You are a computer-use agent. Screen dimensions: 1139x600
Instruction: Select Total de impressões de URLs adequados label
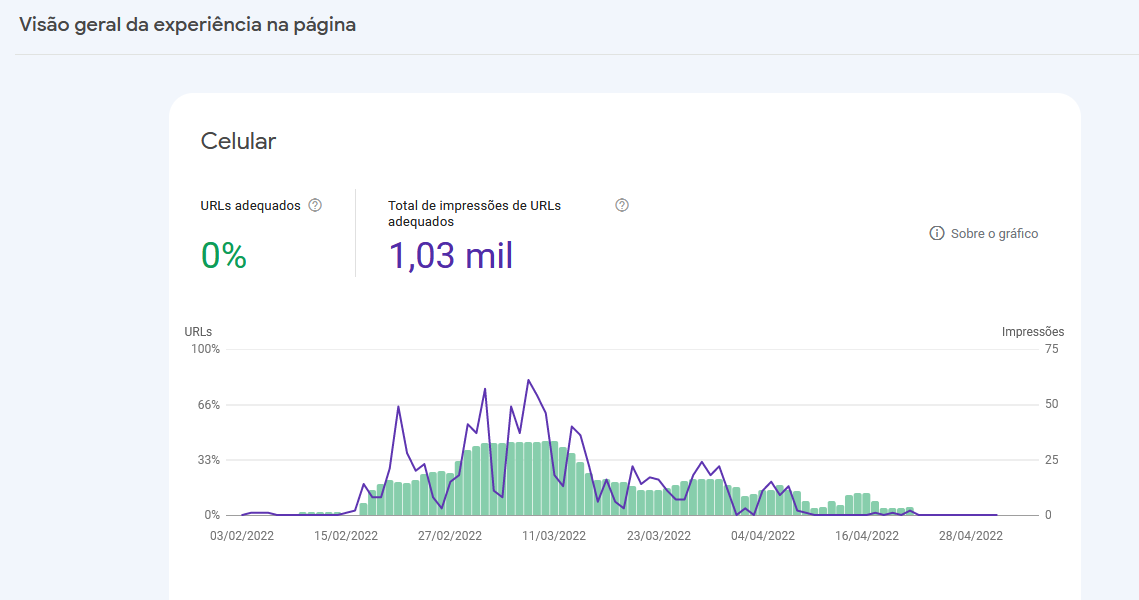474,213
